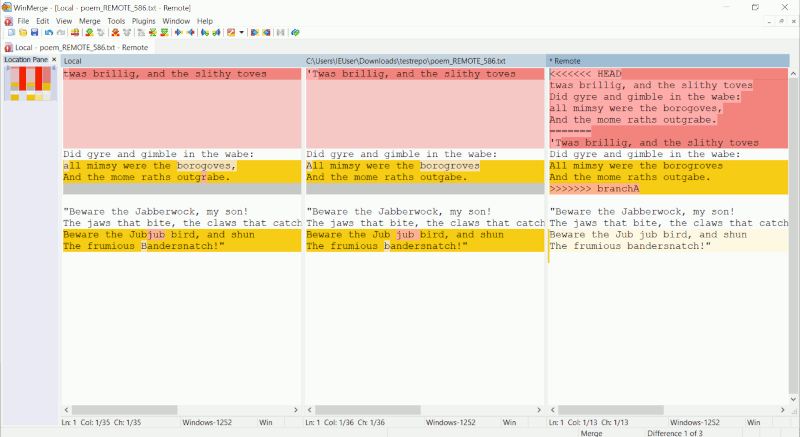Click 'All mimsy were the borogroves' in middle pane

point(393,166)
